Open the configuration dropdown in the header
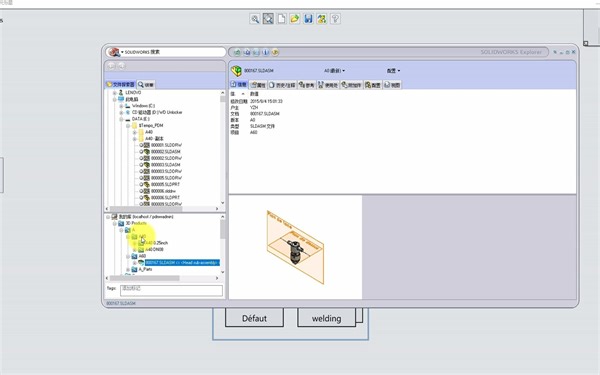The width and height of the screenshot is (600, 375). pyautogui.click(x=393, y=71)
